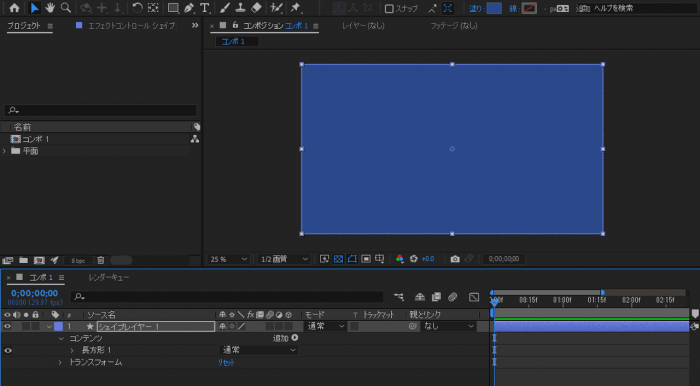Viewport: 700px width, 386px height.
Task: Click the 線 stroke options label
Action: (514, 8)
